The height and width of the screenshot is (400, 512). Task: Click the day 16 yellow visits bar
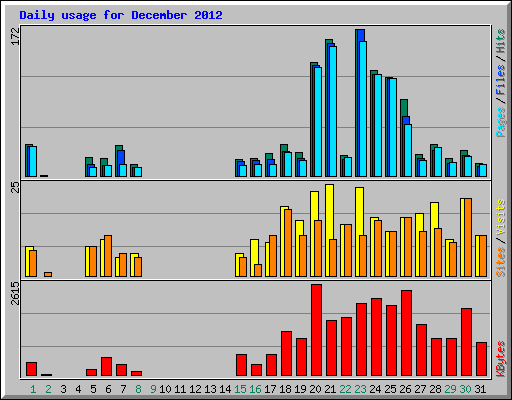pos(254,252)
